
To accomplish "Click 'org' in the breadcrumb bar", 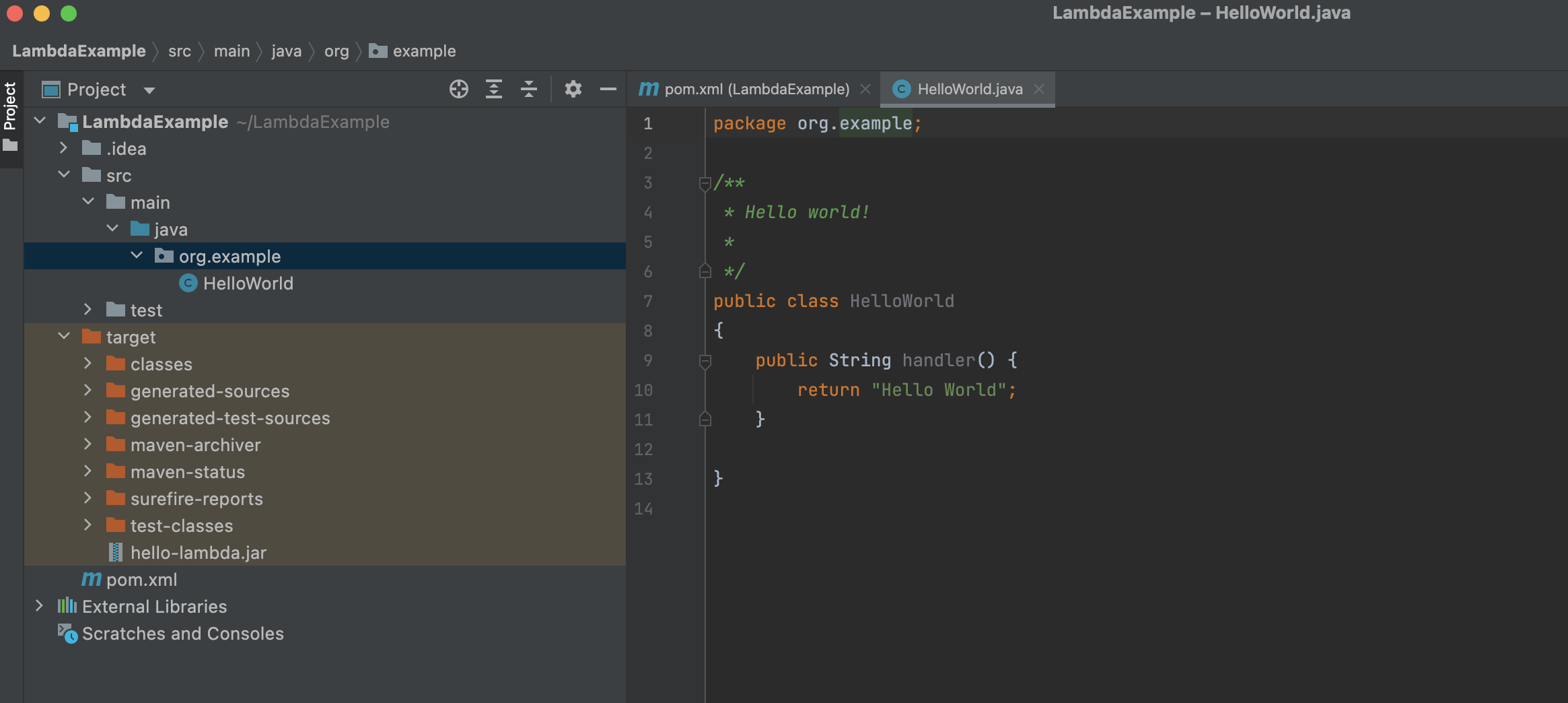I will coord(336,51).
